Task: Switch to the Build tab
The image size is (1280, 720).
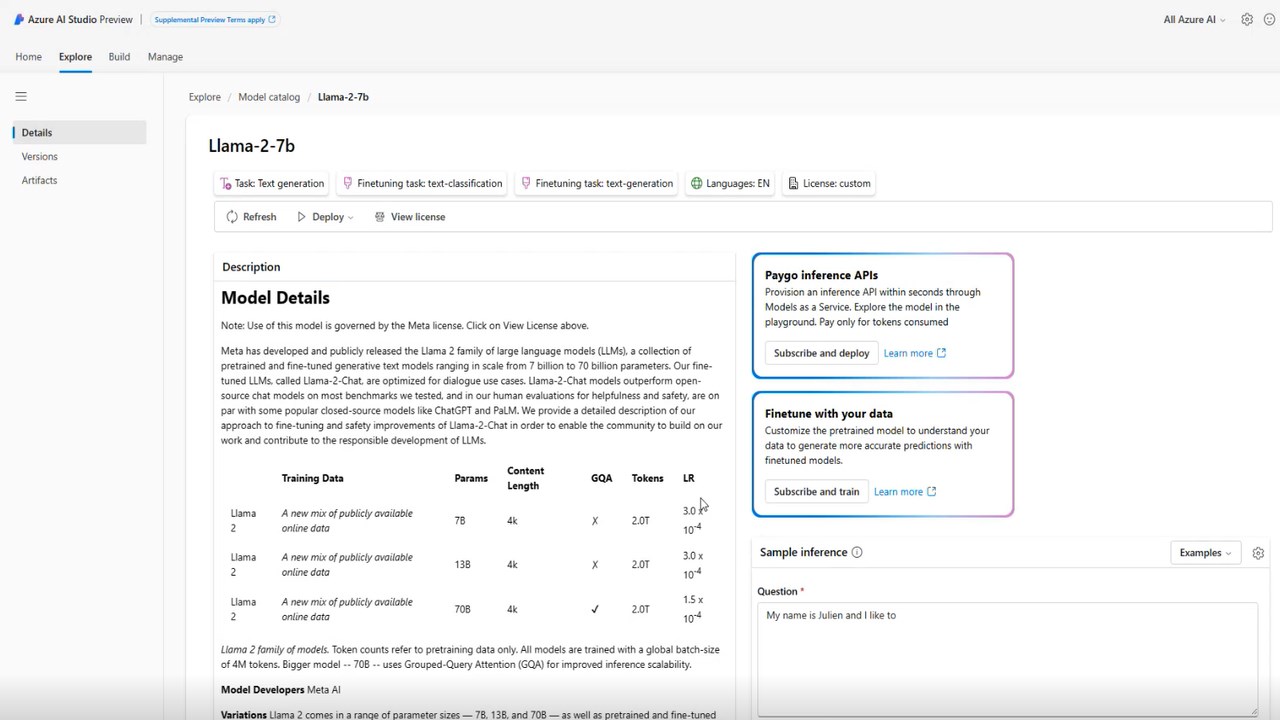Action: [x=119, y=57]
